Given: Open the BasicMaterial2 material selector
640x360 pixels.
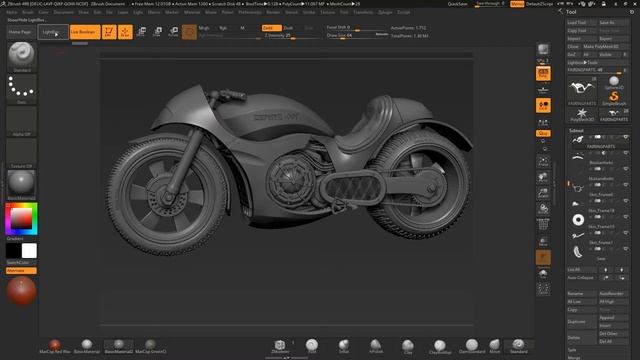Looking at the screenshot, I should click(x=22, y=185).
